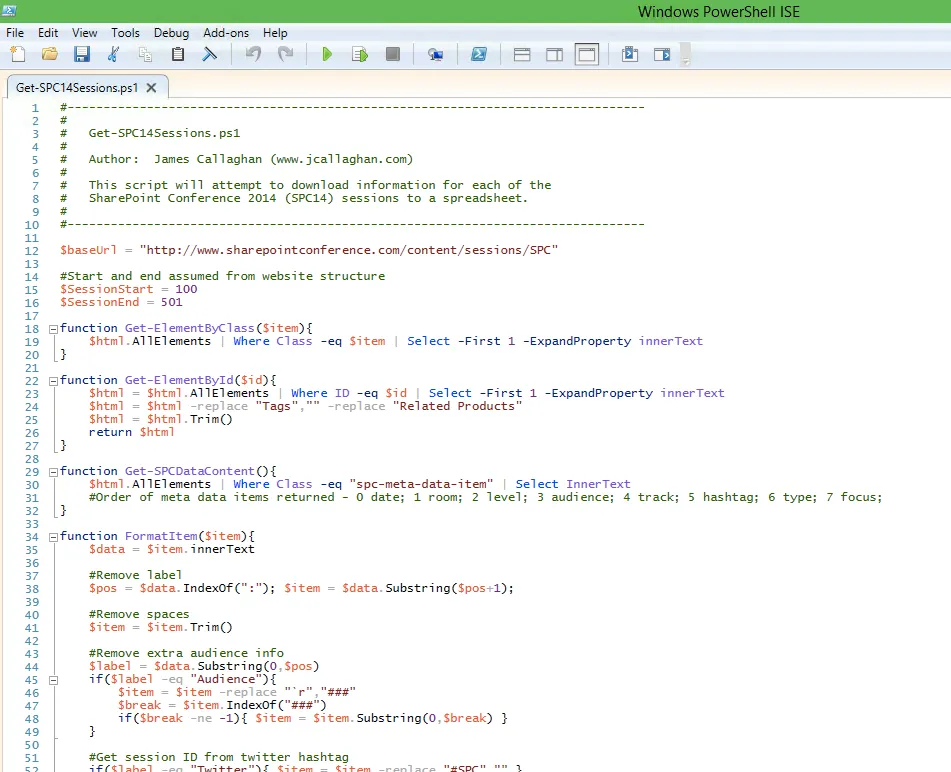Screen dimensions: 951x772
Task: Open the Add-ons menu
Action: tap(226, 33)
